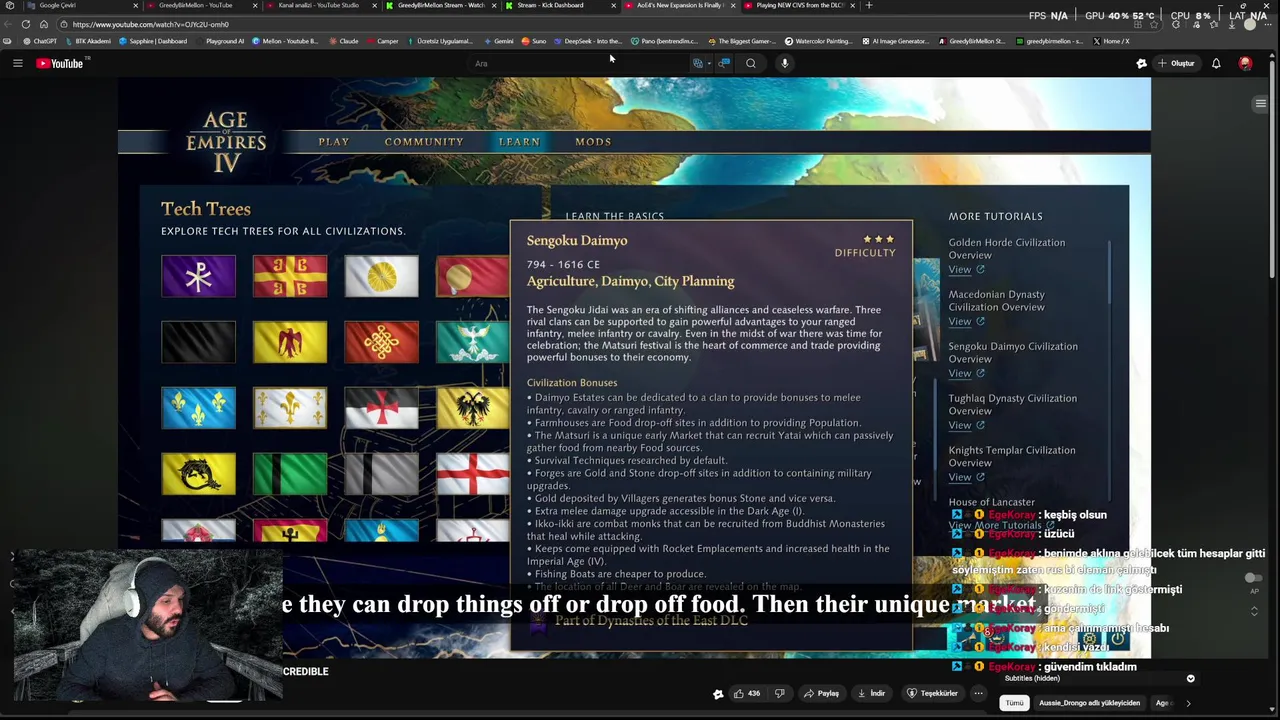
Task: Focus the YouTube Ara search field
Action: (x=580, y=63)
